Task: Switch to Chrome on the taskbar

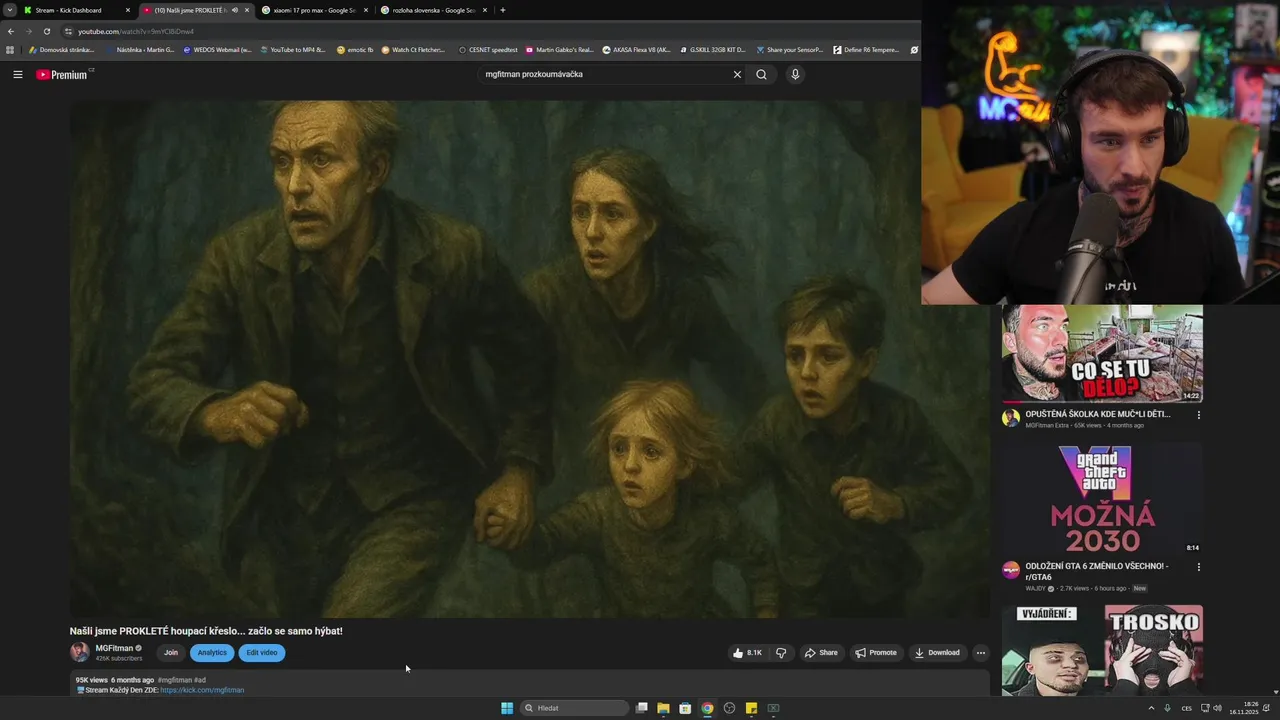Action: click(x=707, y=708)
